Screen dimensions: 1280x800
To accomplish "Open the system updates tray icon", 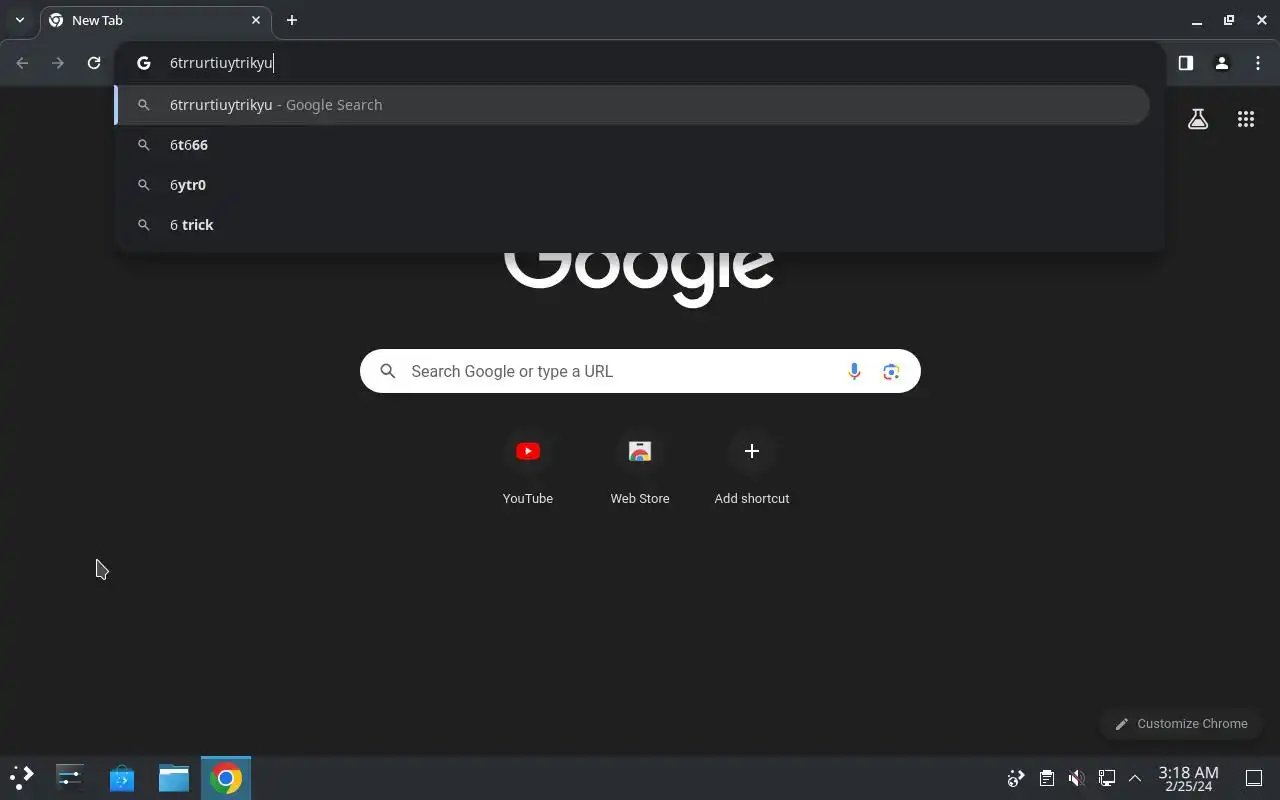I will (x=1016, y=778).
